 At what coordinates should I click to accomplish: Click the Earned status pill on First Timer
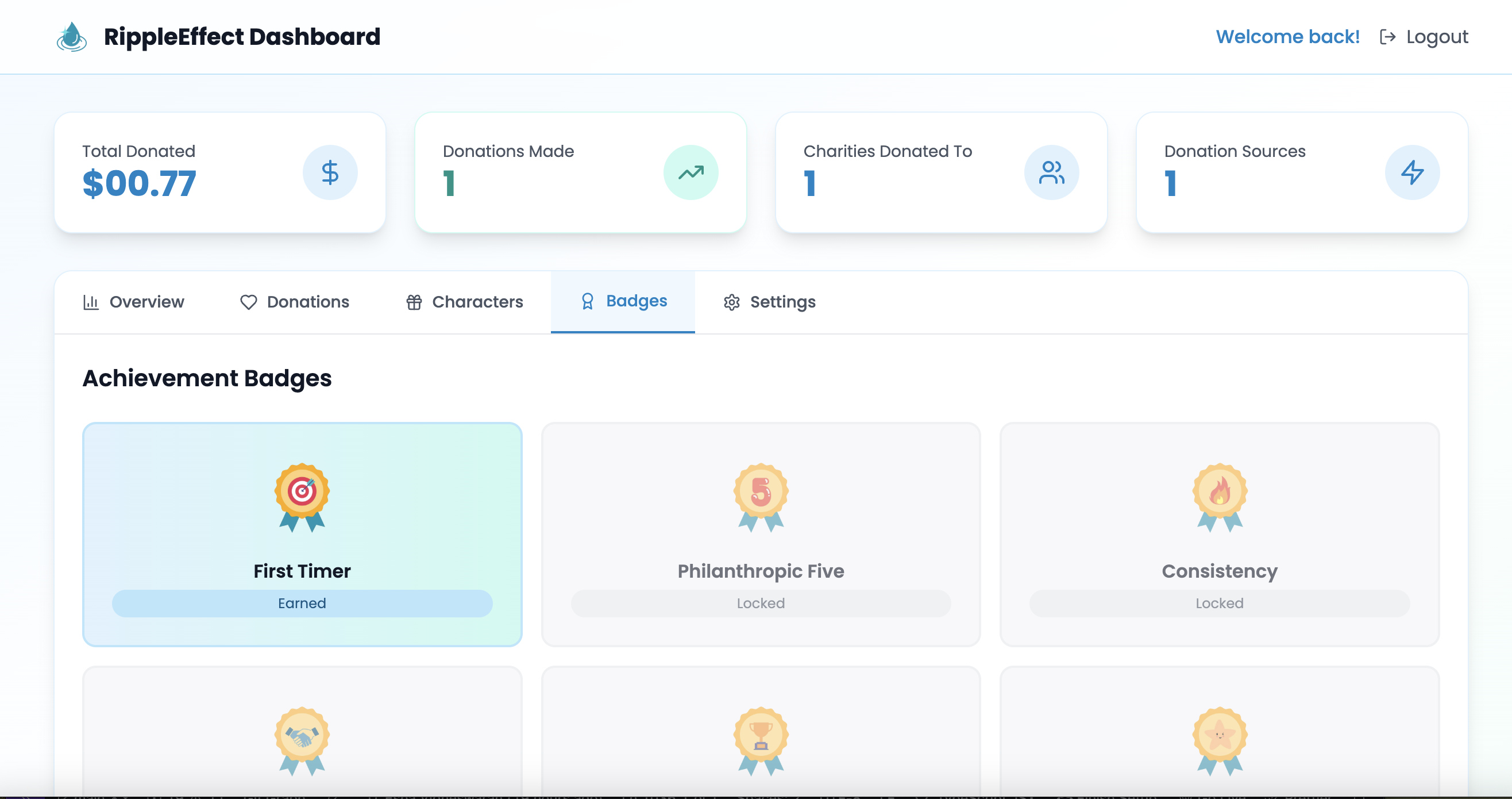(302, 604)
